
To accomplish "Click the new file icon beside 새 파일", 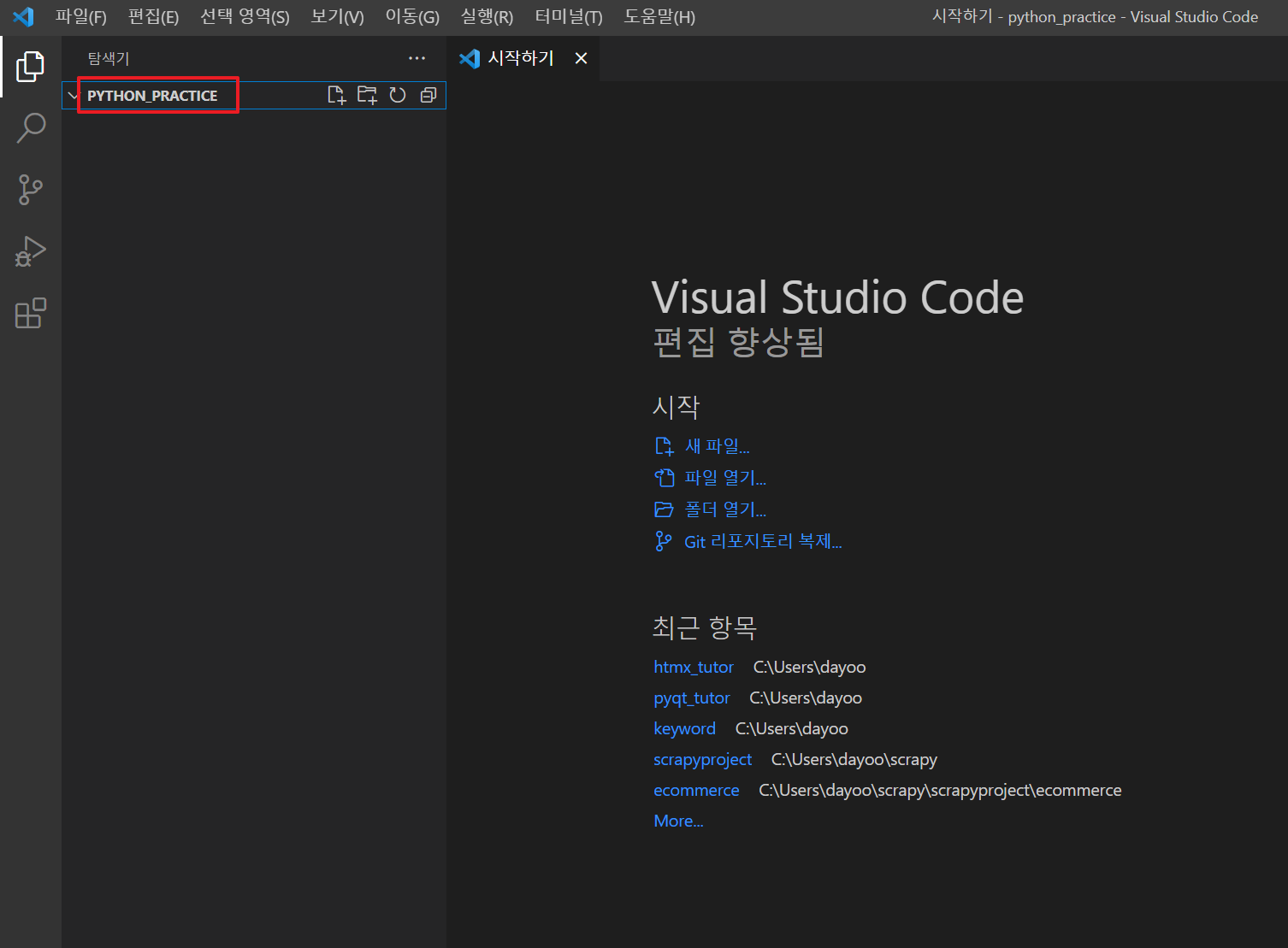I will pyautogui.click(x=665, y=446).
